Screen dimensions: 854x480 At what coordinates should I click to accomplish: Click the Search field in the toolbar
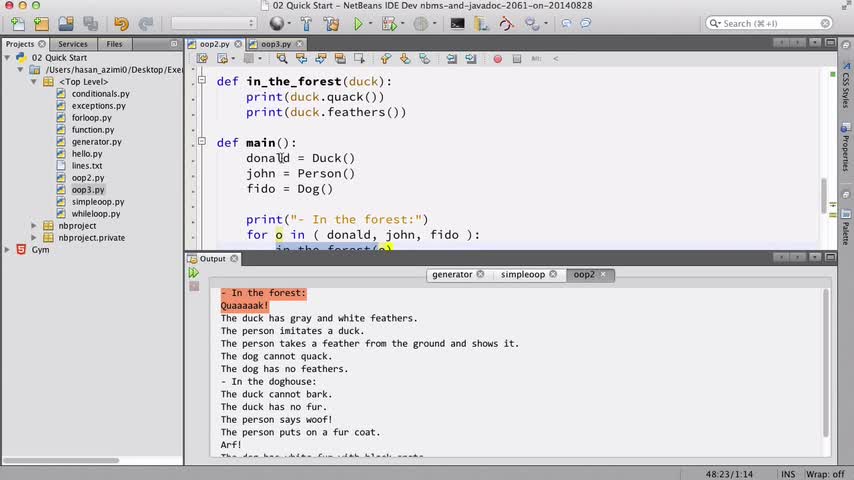click(768, 23)
